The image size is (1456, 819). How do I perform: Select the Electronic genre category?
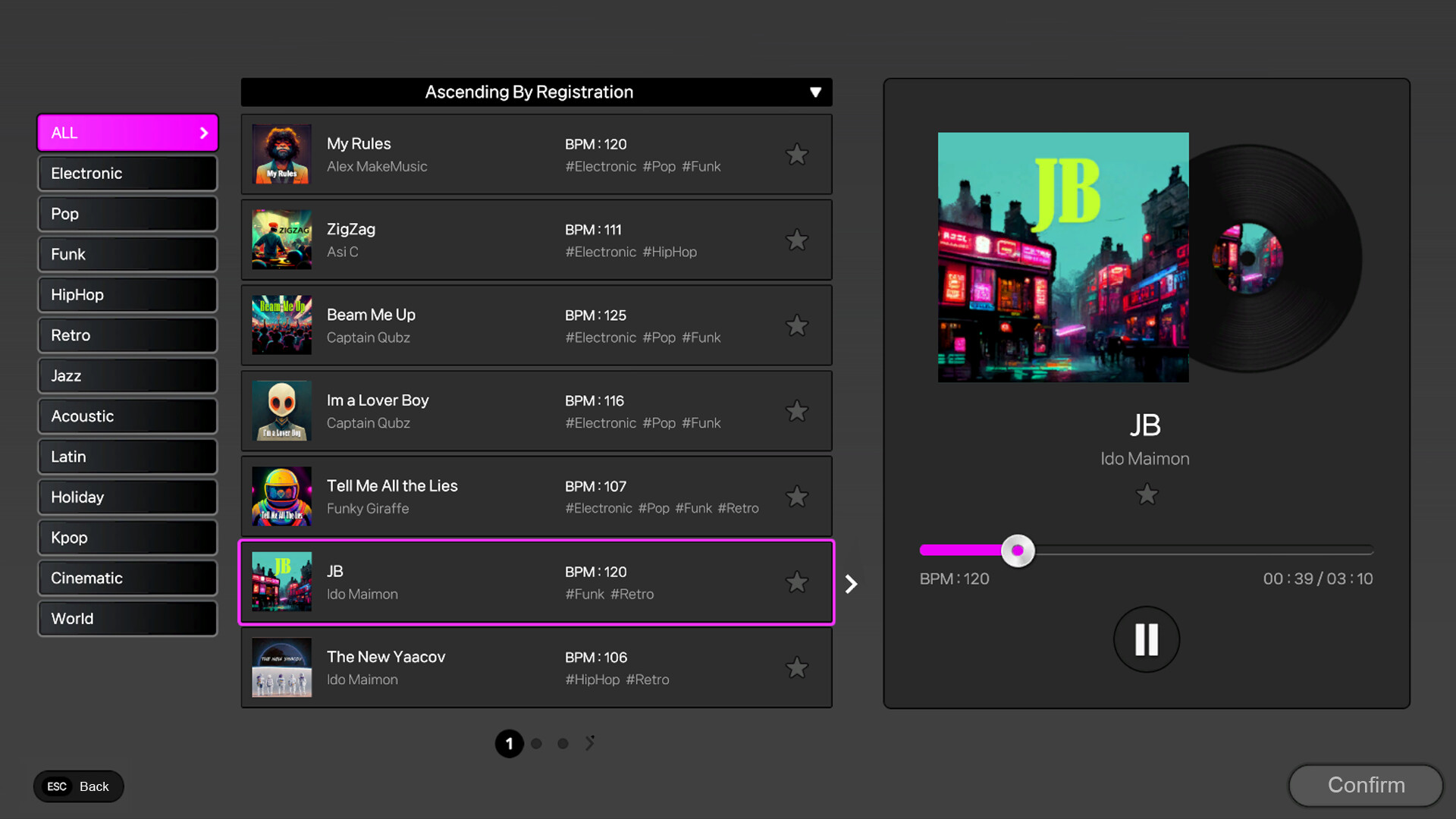tap(127, 174)
